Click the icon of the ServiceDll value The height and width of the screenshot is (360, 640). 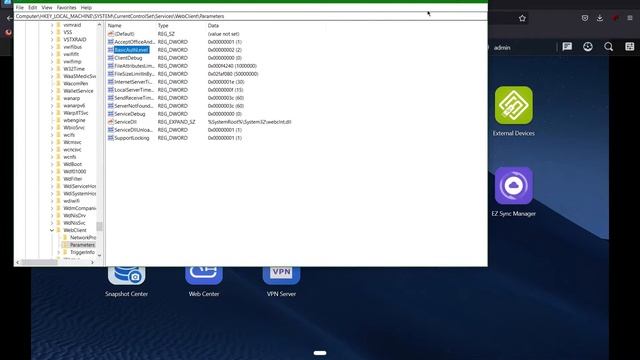111,122
